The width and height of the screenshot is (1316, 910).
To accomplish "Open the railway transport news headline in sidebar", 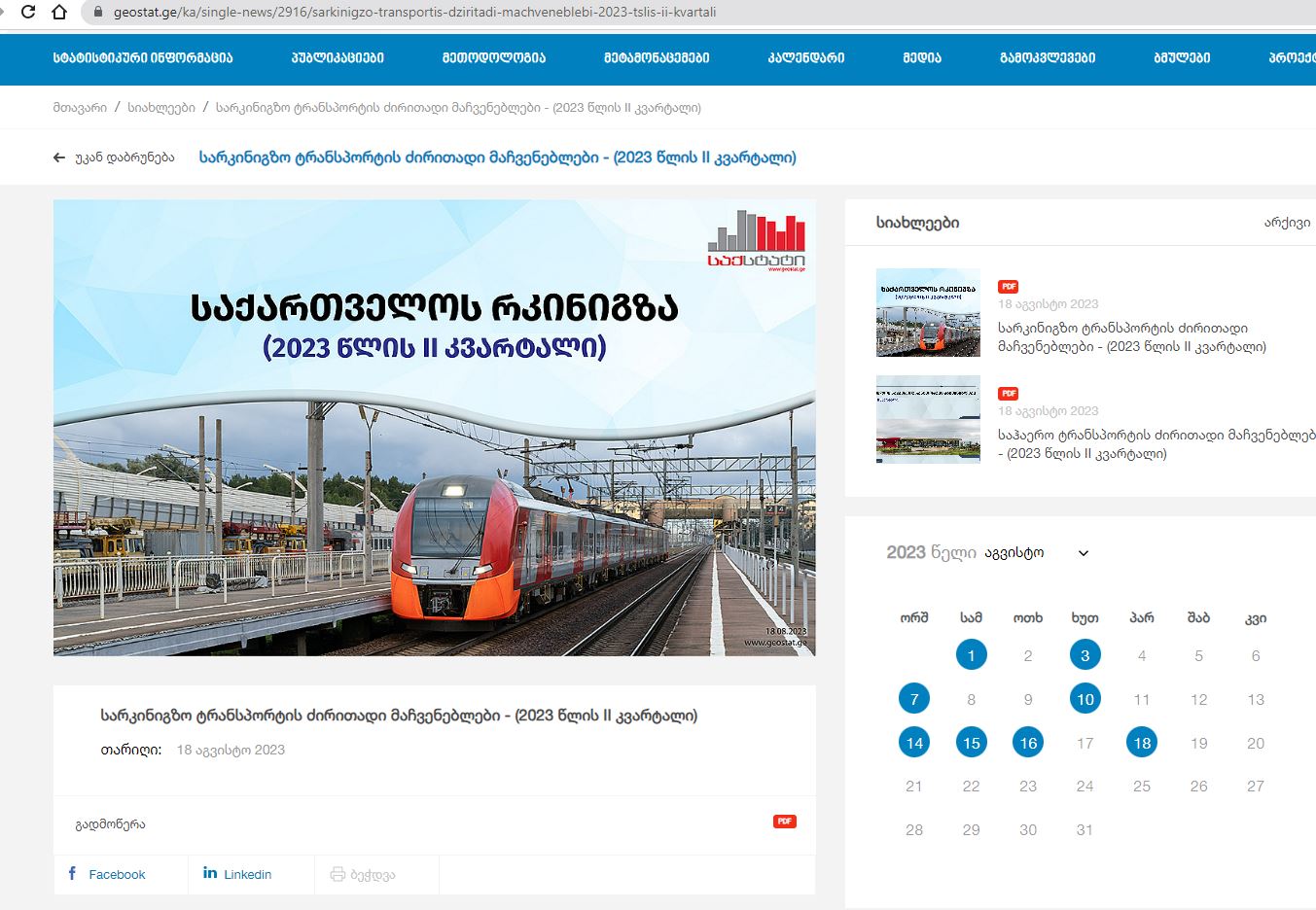I will pyautogui.click(x=1132, y=337).
